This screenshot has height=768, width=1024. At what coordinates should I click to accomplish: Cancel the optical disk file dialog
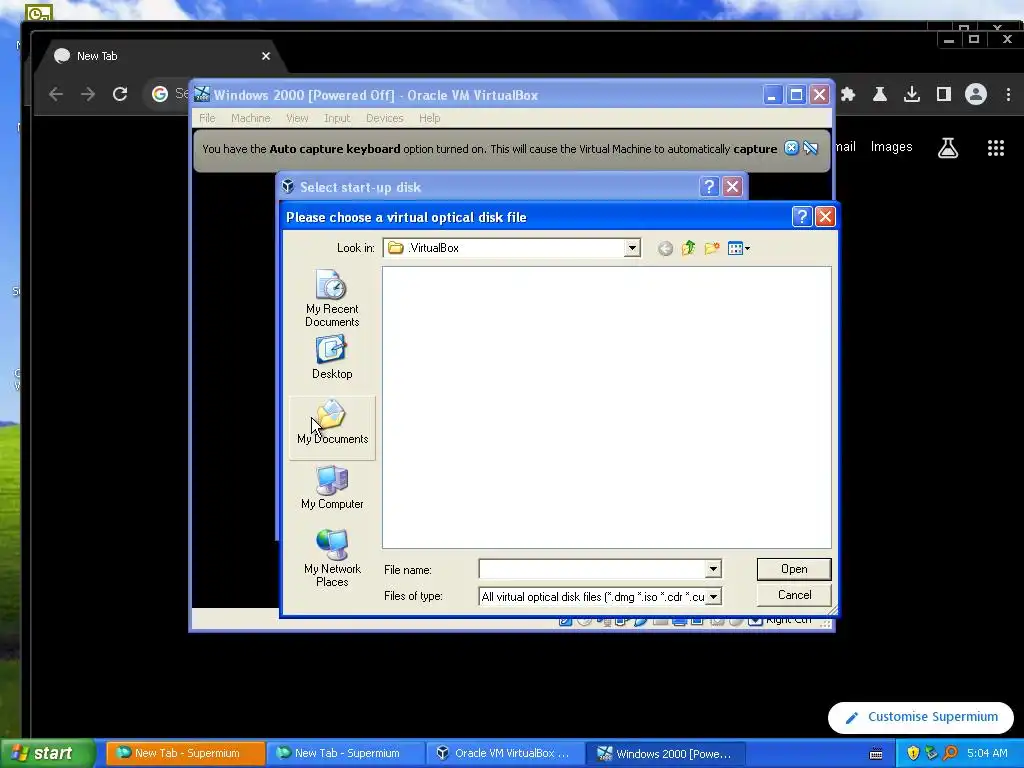(794, 595)
